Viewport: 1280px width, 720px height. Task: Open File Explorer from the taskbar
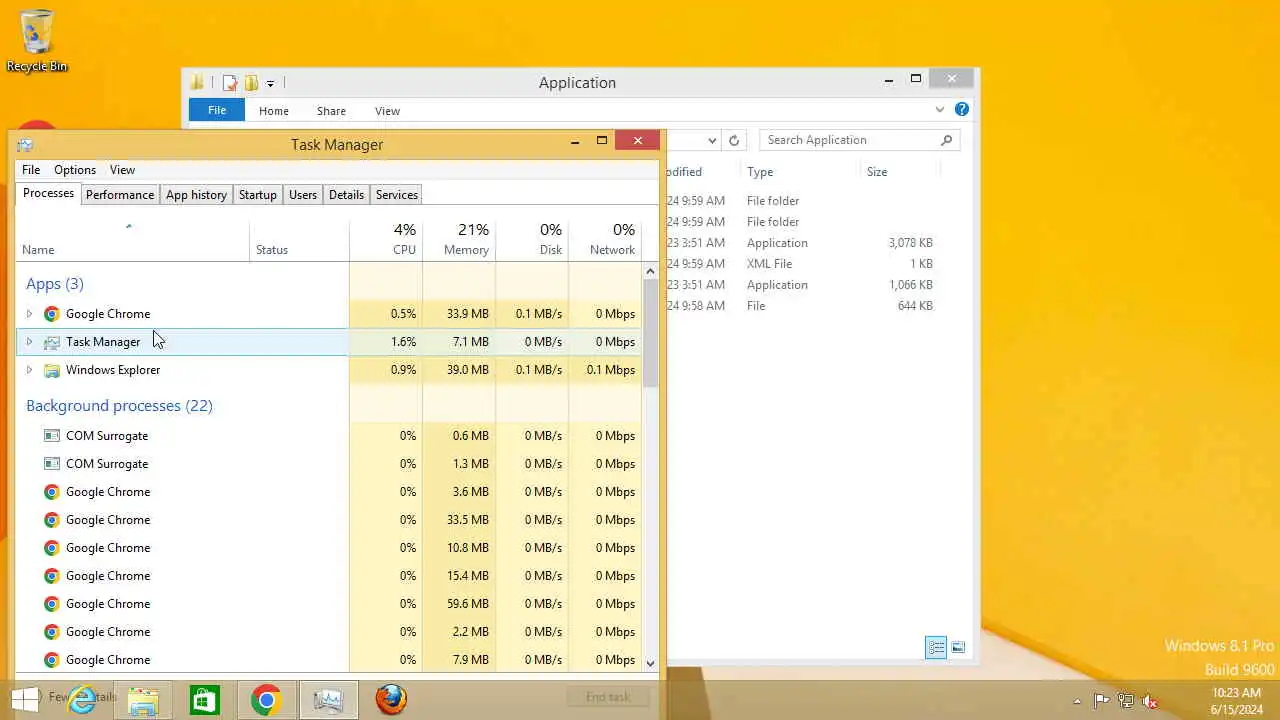tap(142, 700)
